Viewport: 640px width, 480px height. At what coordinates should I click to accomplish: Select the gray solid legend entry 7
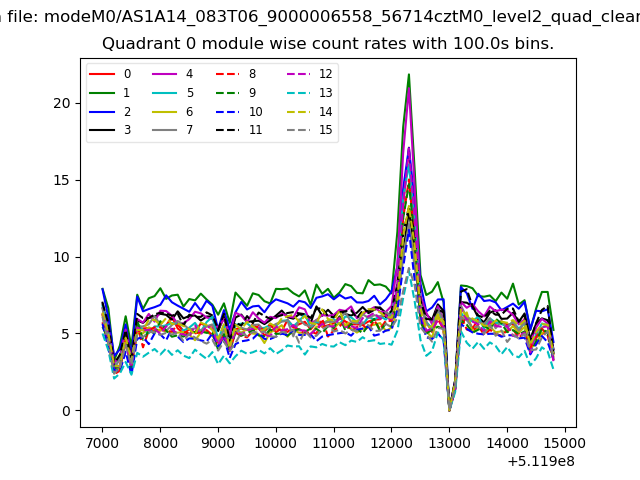[x=166, y=131]
